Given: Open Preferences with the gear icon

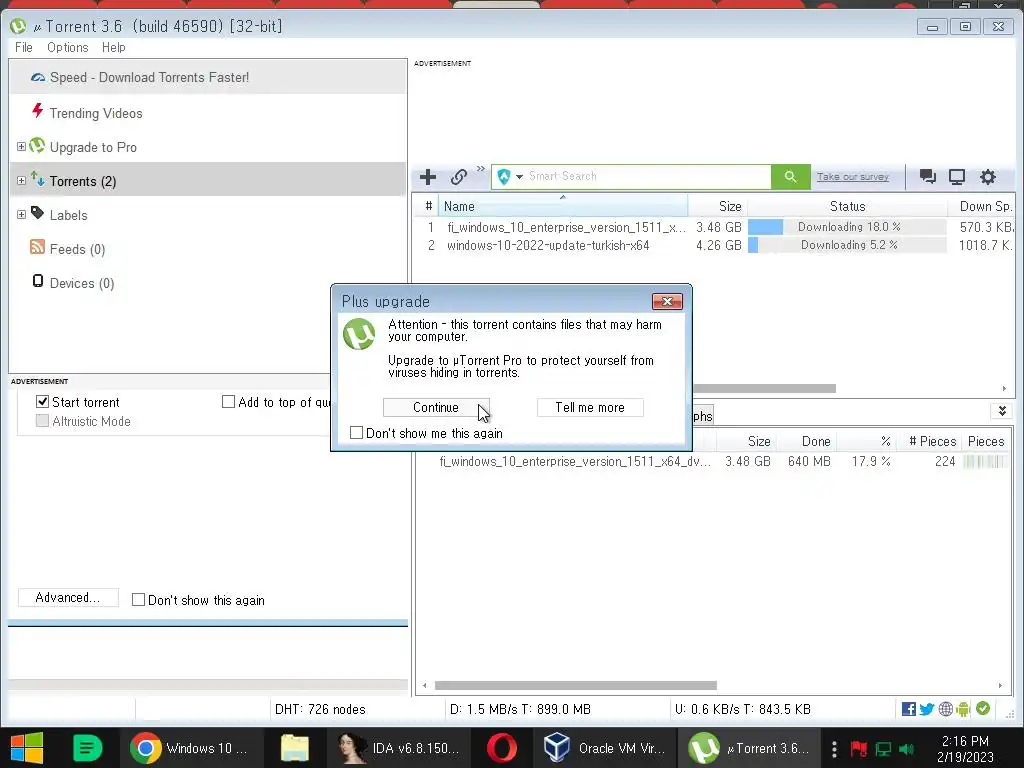Looking at the screenshot, I should point(987,176).
